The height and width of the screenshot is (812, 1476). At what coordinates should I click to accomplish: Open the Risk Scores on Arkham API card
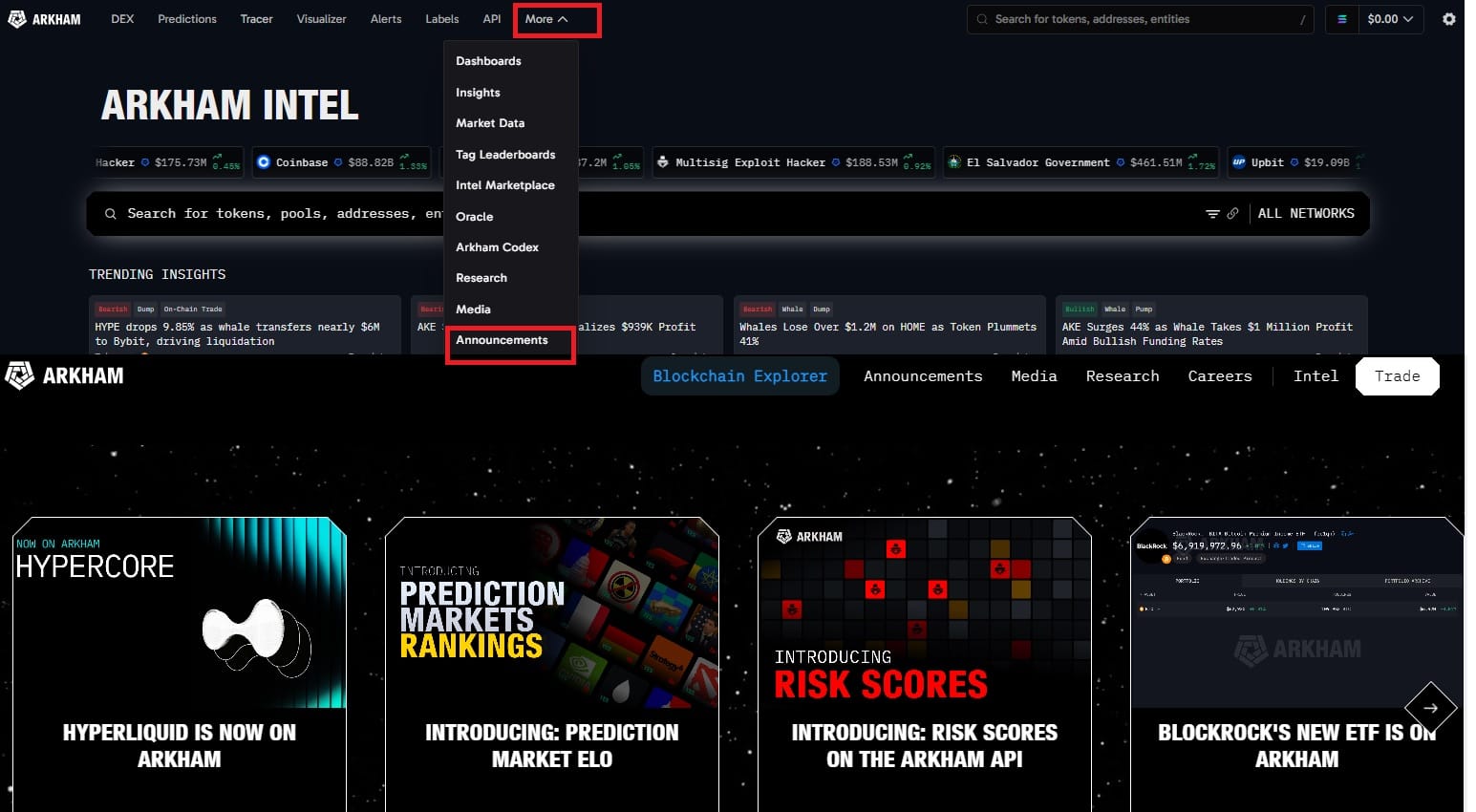coord(925,665)
